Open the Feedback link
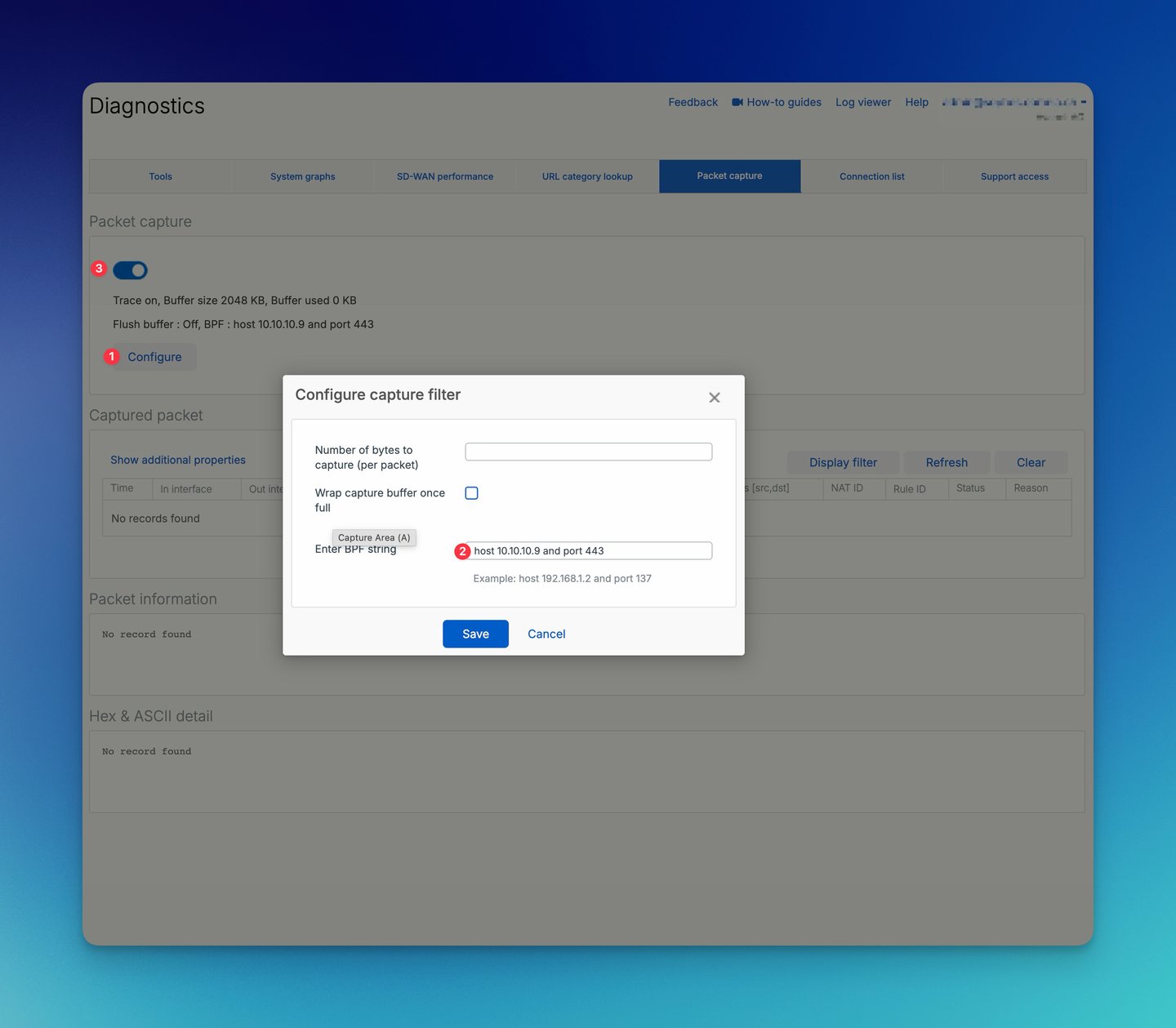The width and height of the screenshot is (1176, 1028). [693, 102]
